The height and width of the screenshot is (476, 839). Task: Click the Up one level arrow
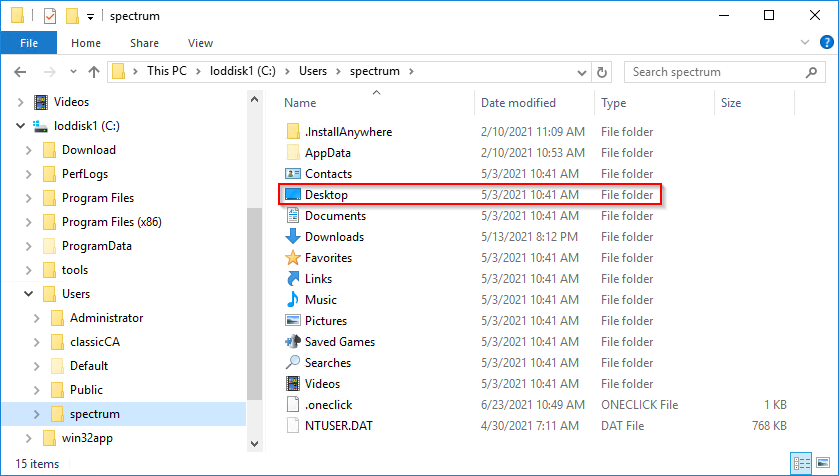pyautogui.click(x=94, y=72)
